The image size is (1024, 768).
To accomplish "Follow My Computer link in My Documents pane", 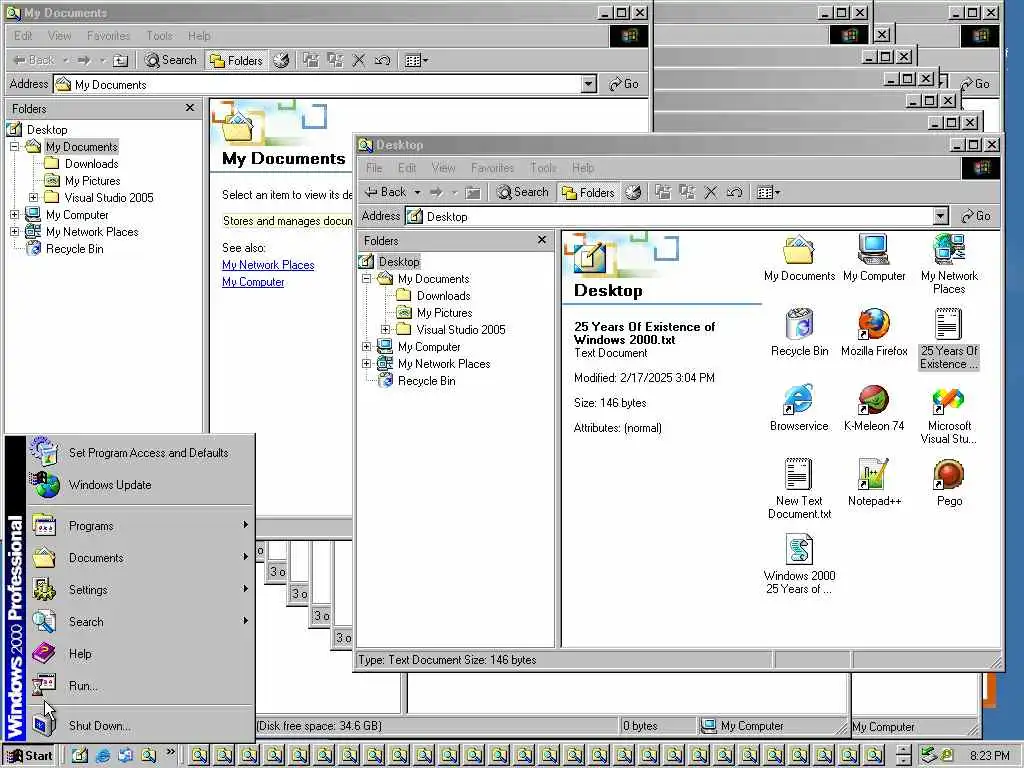I will click(x=253, y=281).
